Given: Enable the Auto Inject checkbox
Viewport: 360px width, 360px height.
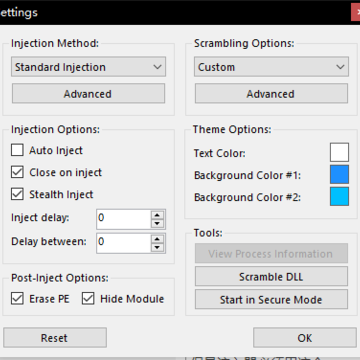Looking at the screenshot, I should [x=17, y=150].
